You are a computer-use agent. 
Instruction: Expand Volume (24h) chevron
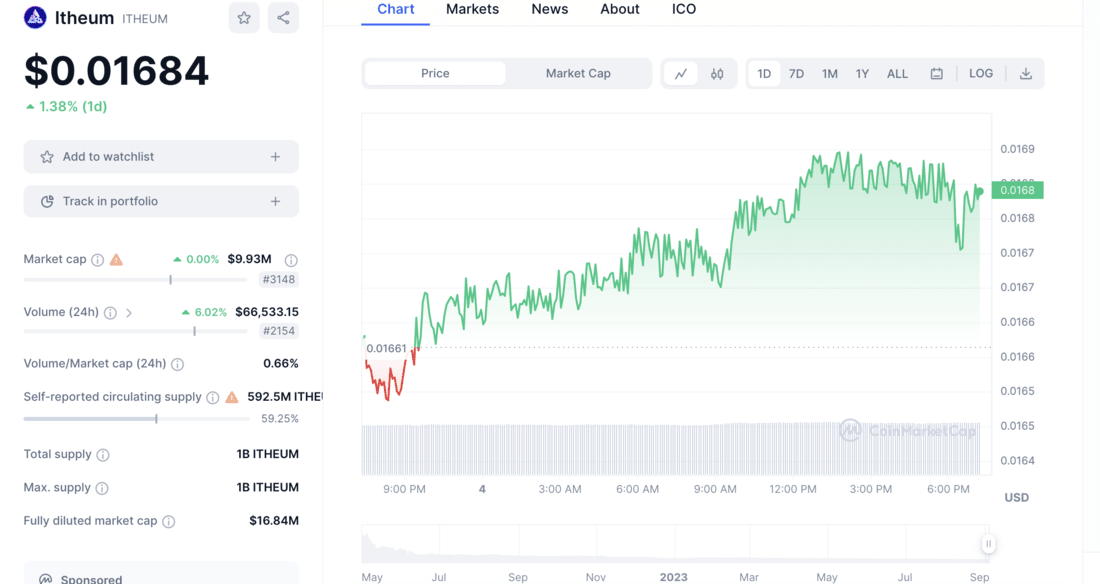pyautogui.click(x=128, y=313)
